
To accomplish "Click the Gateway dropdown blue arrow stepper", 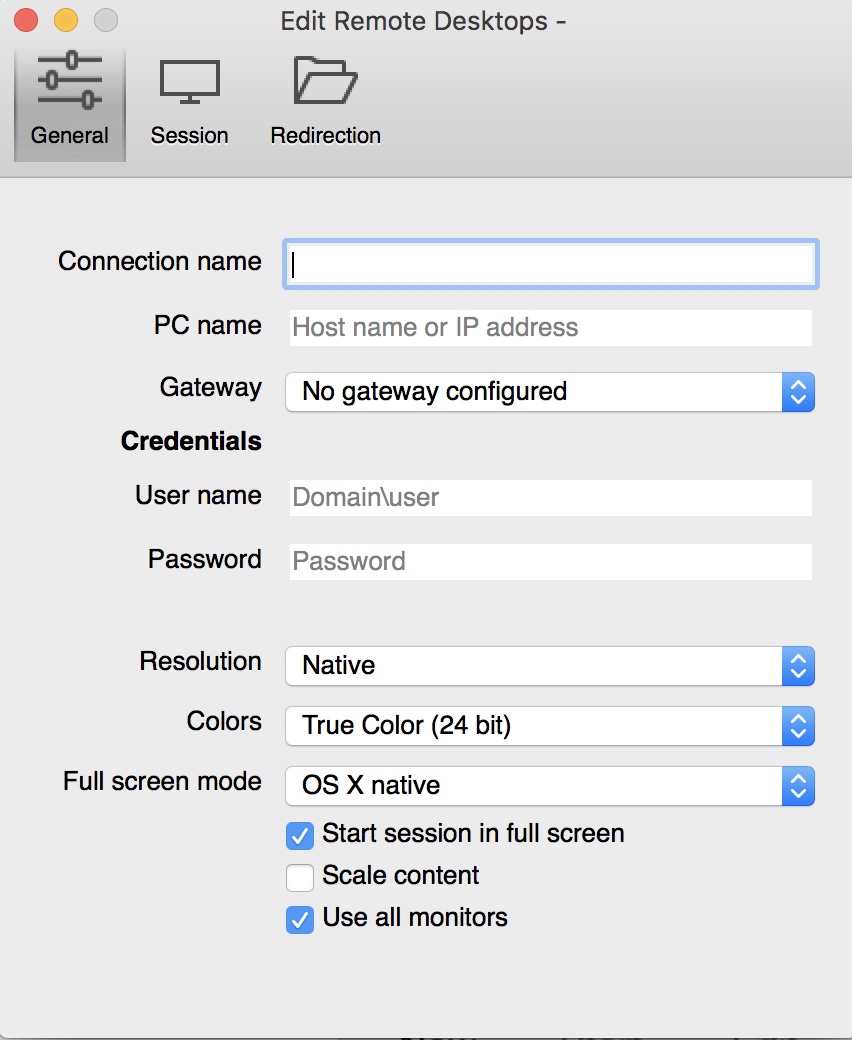I will click(798, 392).
